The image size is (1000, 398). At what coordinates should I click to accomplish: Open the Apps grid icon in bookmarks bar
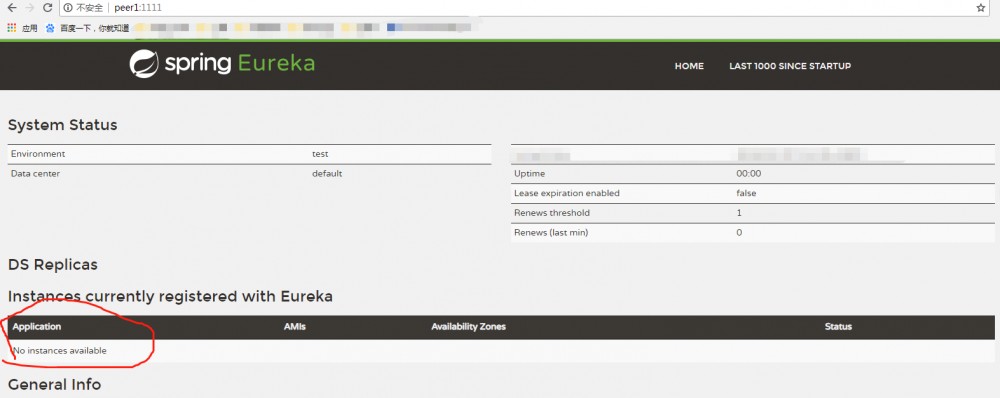pos(11,27)
